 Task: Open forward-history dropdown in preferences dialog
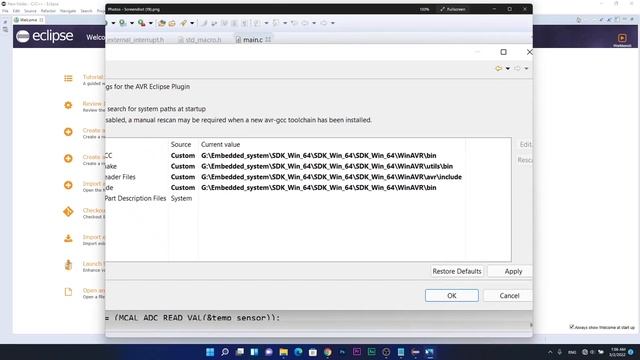point(527,69)
